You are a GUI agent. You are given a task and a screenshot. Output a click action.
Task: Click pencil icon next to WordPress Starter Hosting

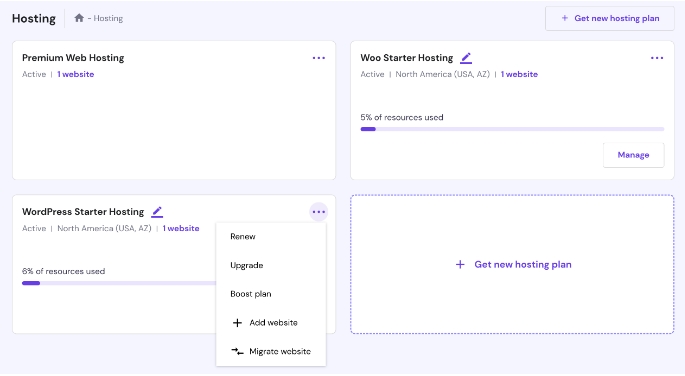[157, 212]
